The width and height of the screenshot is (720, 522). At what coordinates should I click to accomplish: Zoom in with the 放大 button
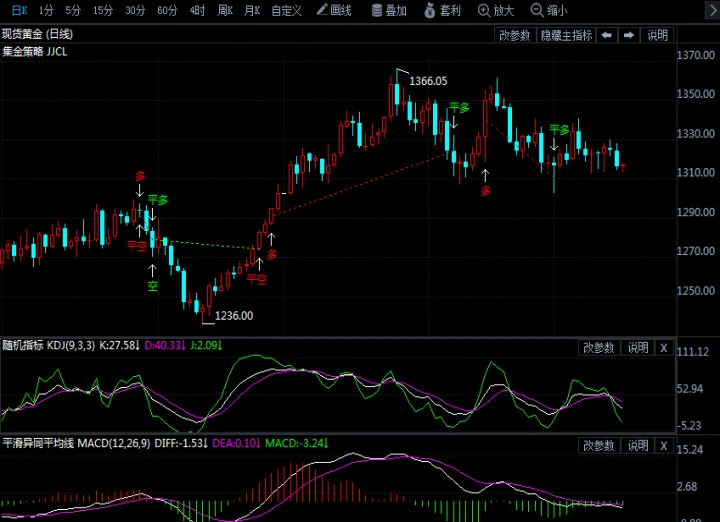[x=495, y=11]
